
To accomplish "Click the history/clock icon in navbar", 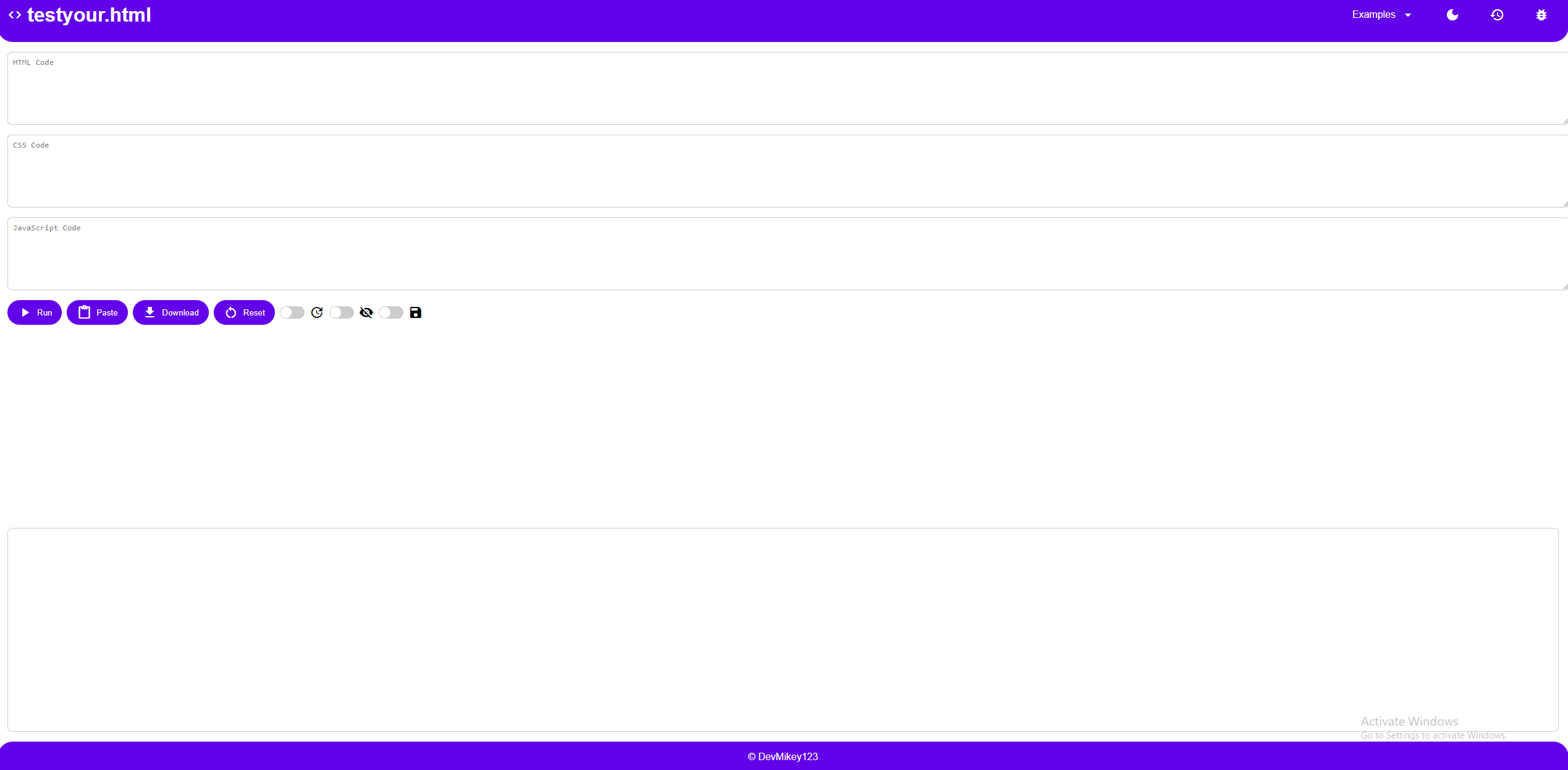I will tap(1497, 15).
